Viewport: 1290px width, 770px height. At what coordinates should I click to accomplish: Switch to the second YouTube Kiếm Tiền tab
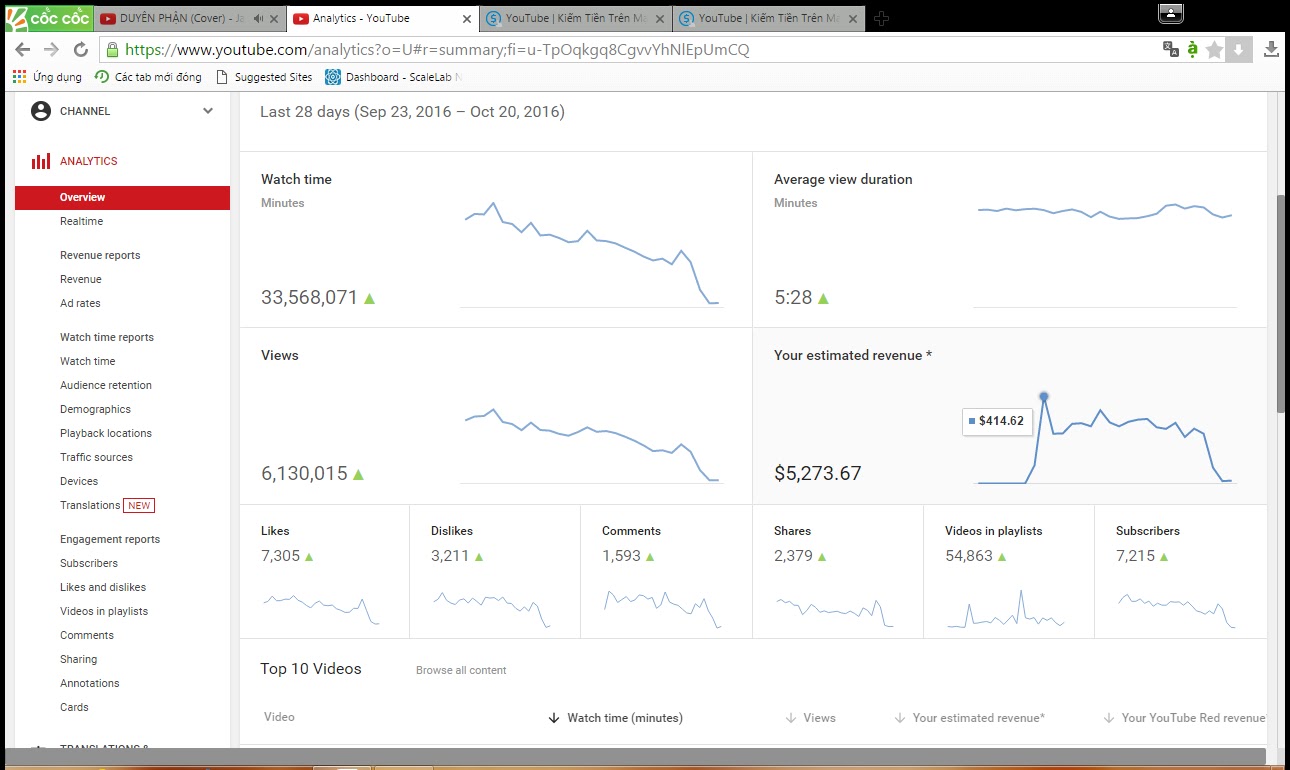pos(770,18)
